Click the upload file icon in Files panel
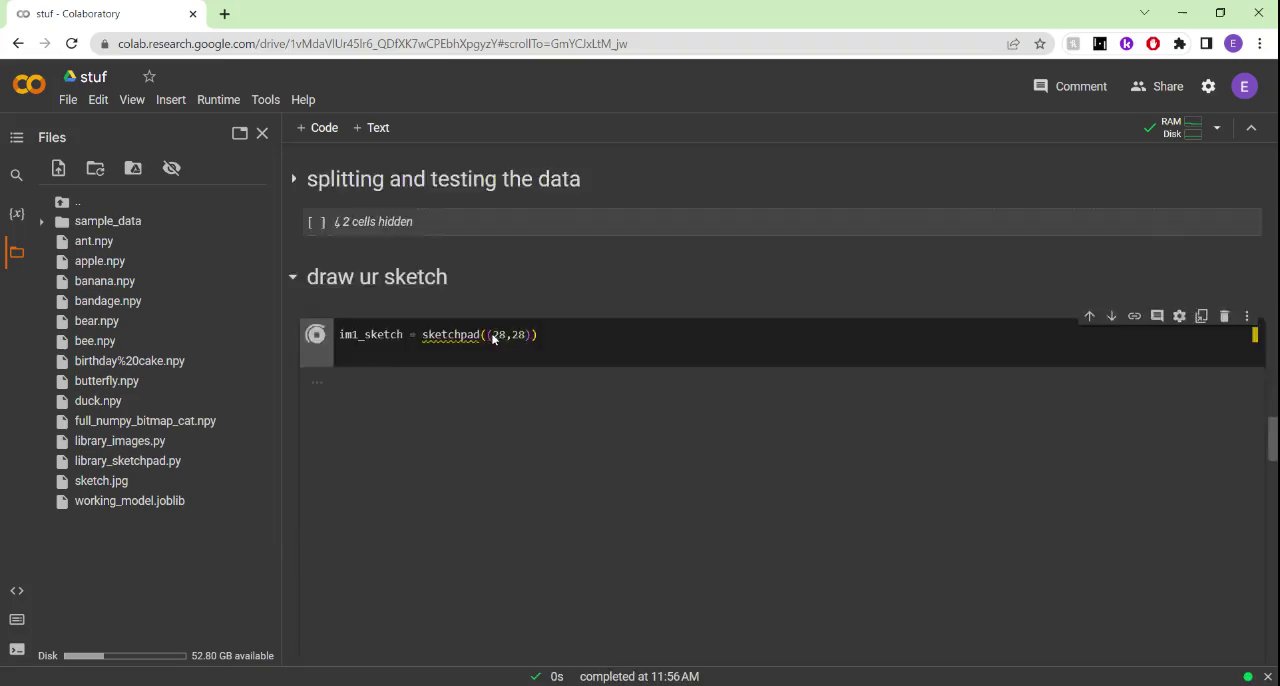 [58, 168]
